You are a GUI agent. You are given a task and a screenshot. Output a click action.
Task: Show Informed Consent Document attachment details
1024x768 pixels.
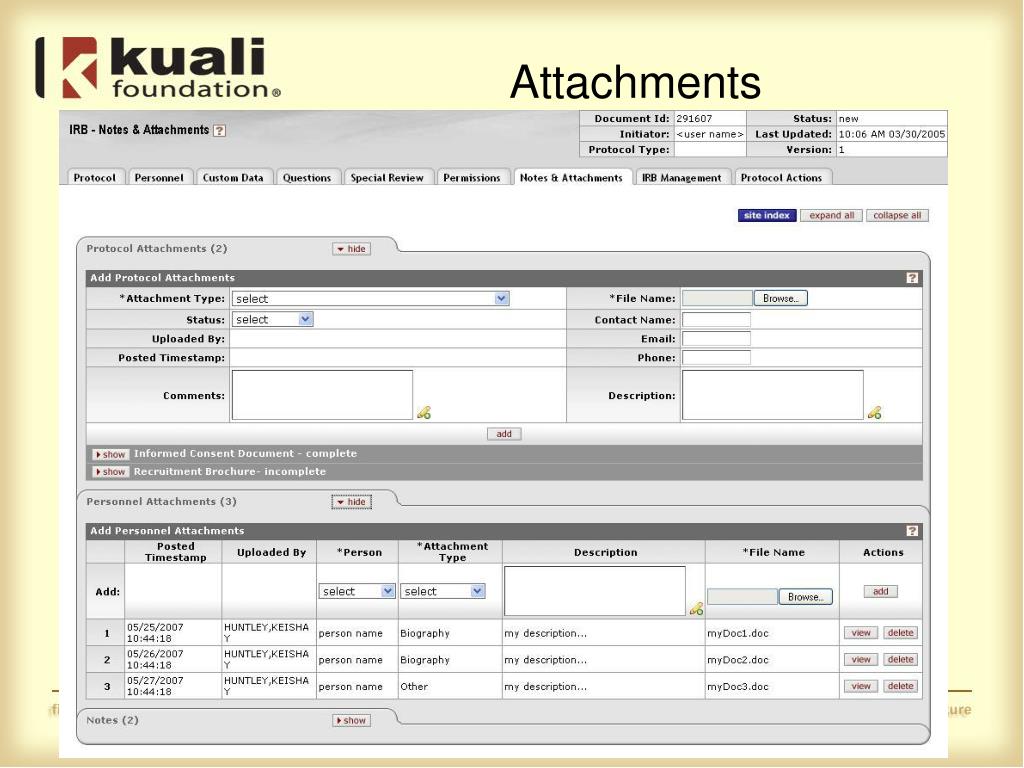click(110, 455)
